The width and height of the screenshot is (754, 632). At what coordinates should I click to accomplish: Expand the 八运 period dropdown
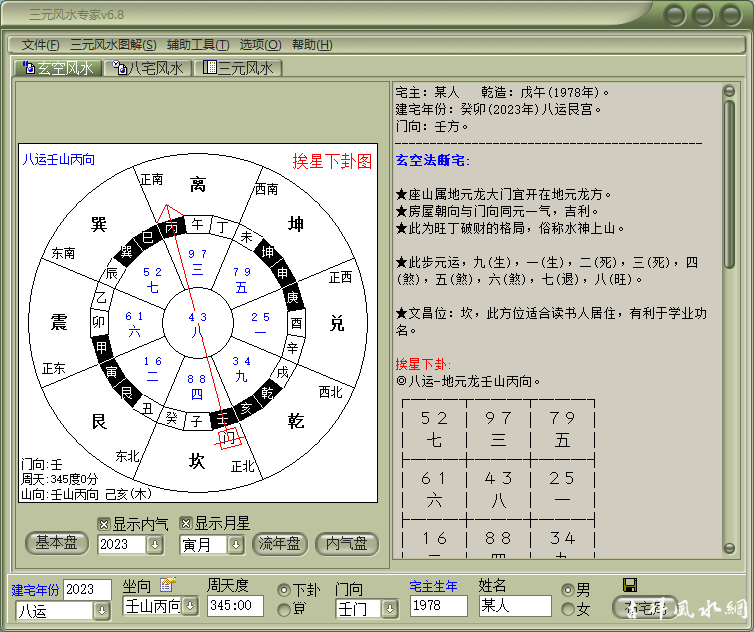click(101, 611)
